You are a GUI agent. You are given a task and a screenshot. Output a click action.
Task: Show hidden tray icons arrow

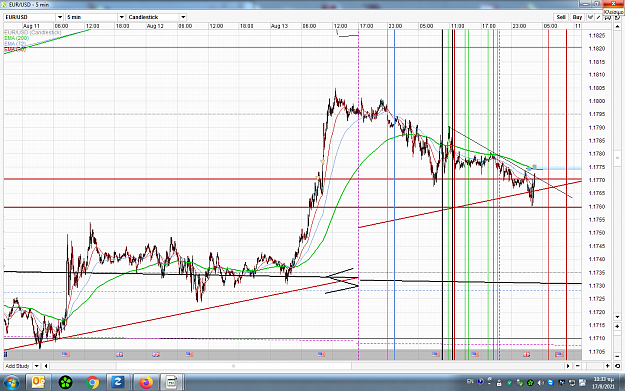(489, 384)
